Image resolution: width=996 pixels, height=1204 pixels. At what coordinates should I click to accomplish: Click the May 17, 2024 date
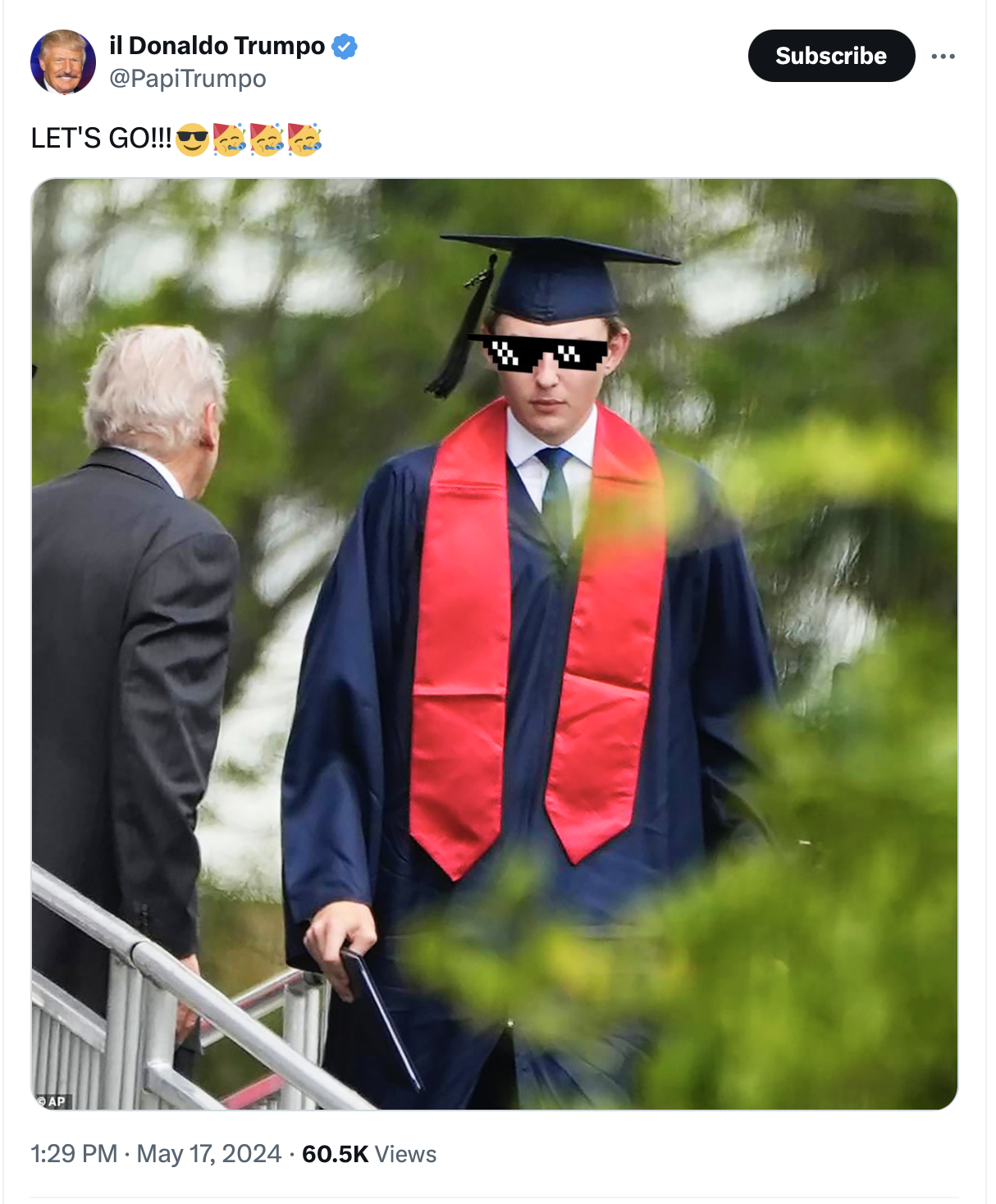pos(209,1154)
